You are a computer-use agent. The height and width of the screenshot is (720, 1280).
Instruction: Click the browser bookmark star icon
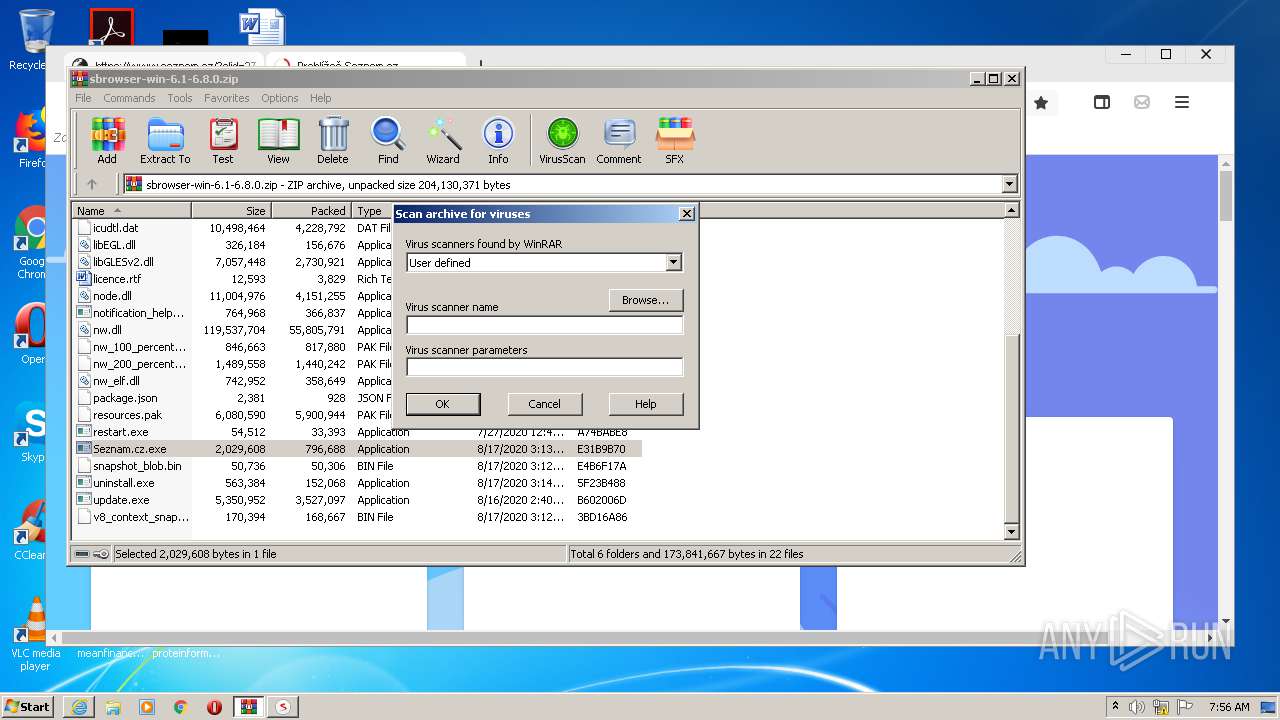point(1041,102)
